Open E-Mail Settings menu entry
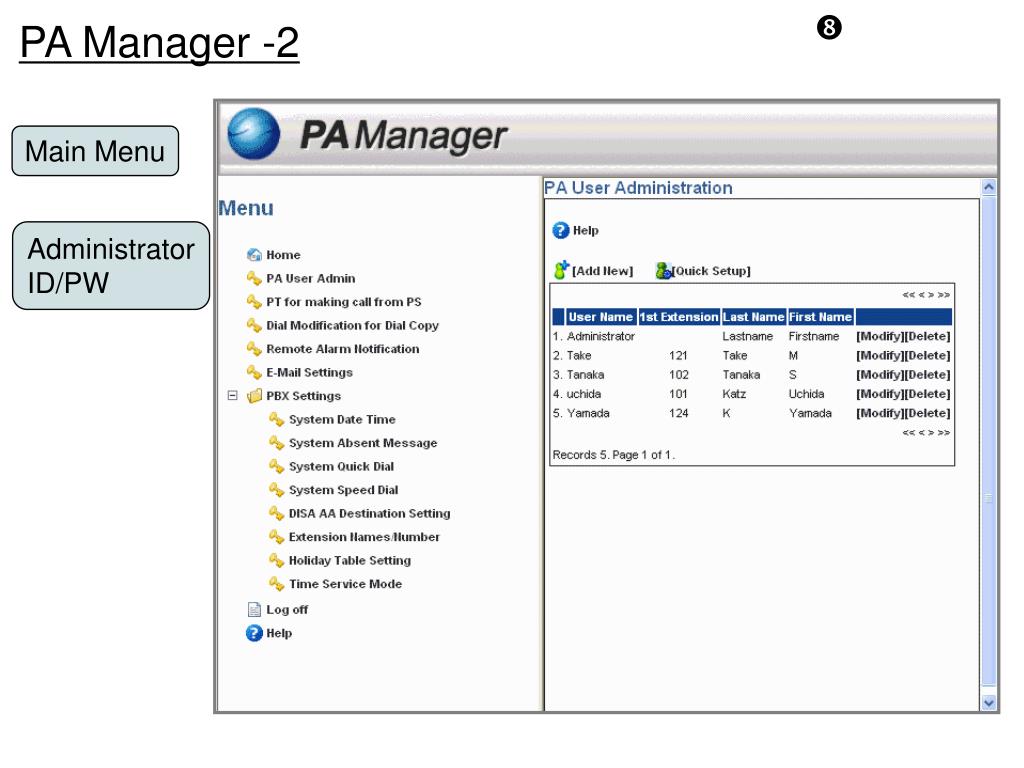 (309, 372)
